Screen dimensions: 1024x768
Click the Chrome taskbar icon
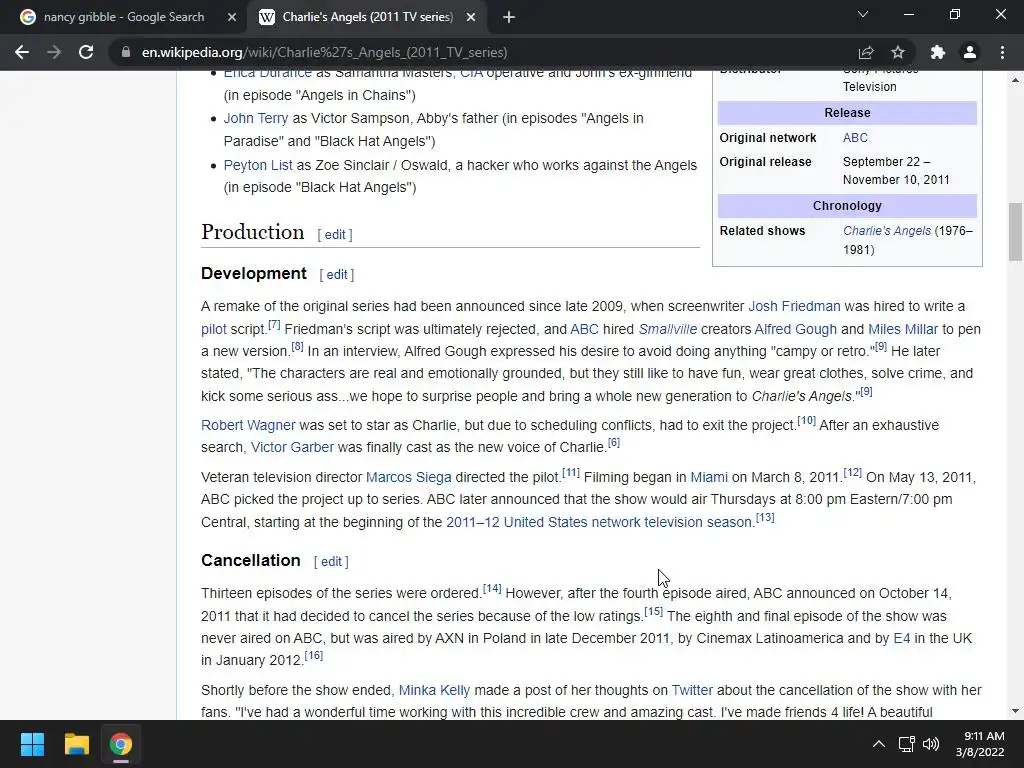click(x=121, y=744)
